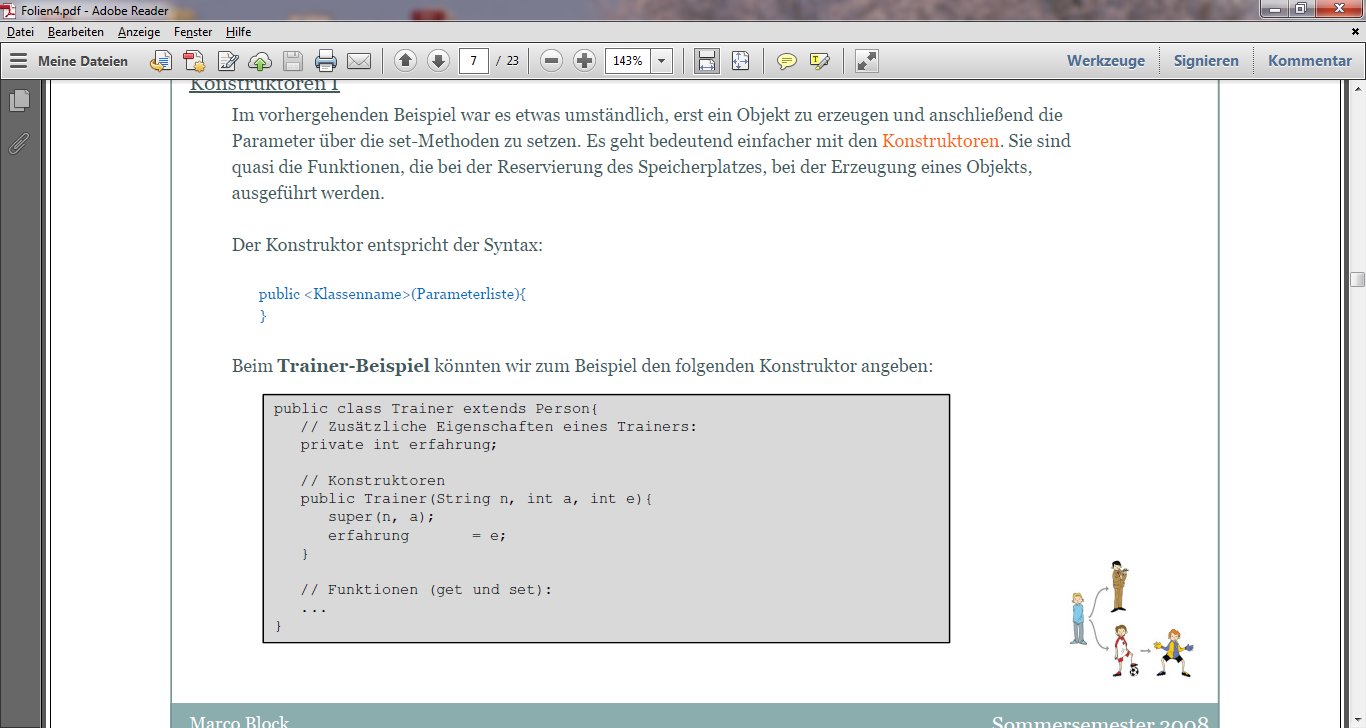This screenshot has width=1366, height=728.
Task: Click the scrollbar up arrow at top right
Action: (1357, 88)
